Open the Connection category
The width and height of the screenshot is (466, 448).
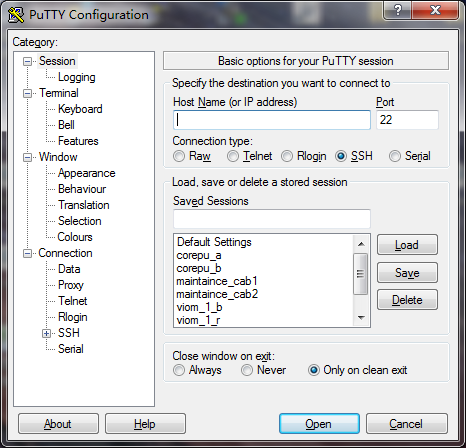click(x=65, y=253)
